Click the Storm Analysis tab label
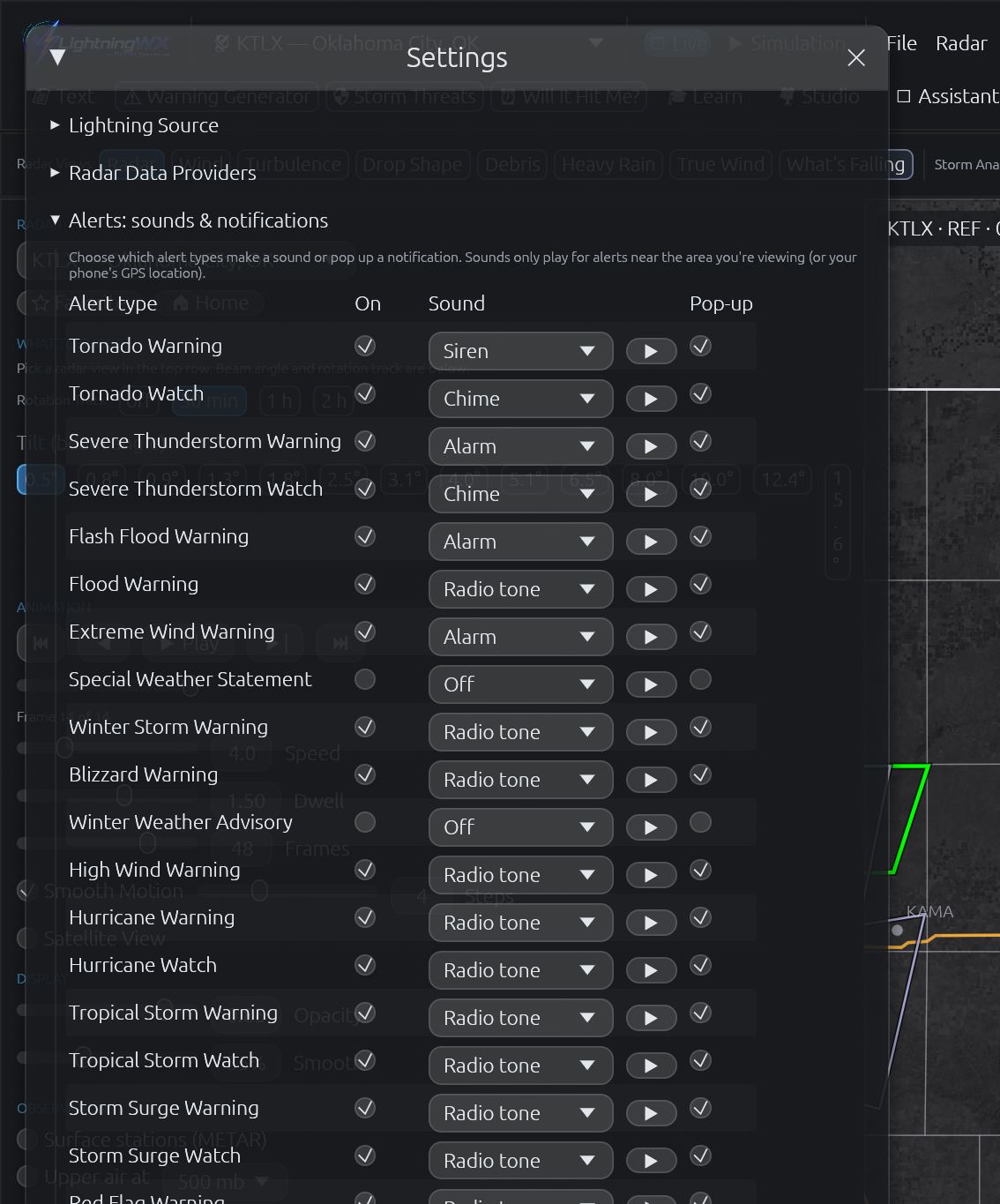 966,165
